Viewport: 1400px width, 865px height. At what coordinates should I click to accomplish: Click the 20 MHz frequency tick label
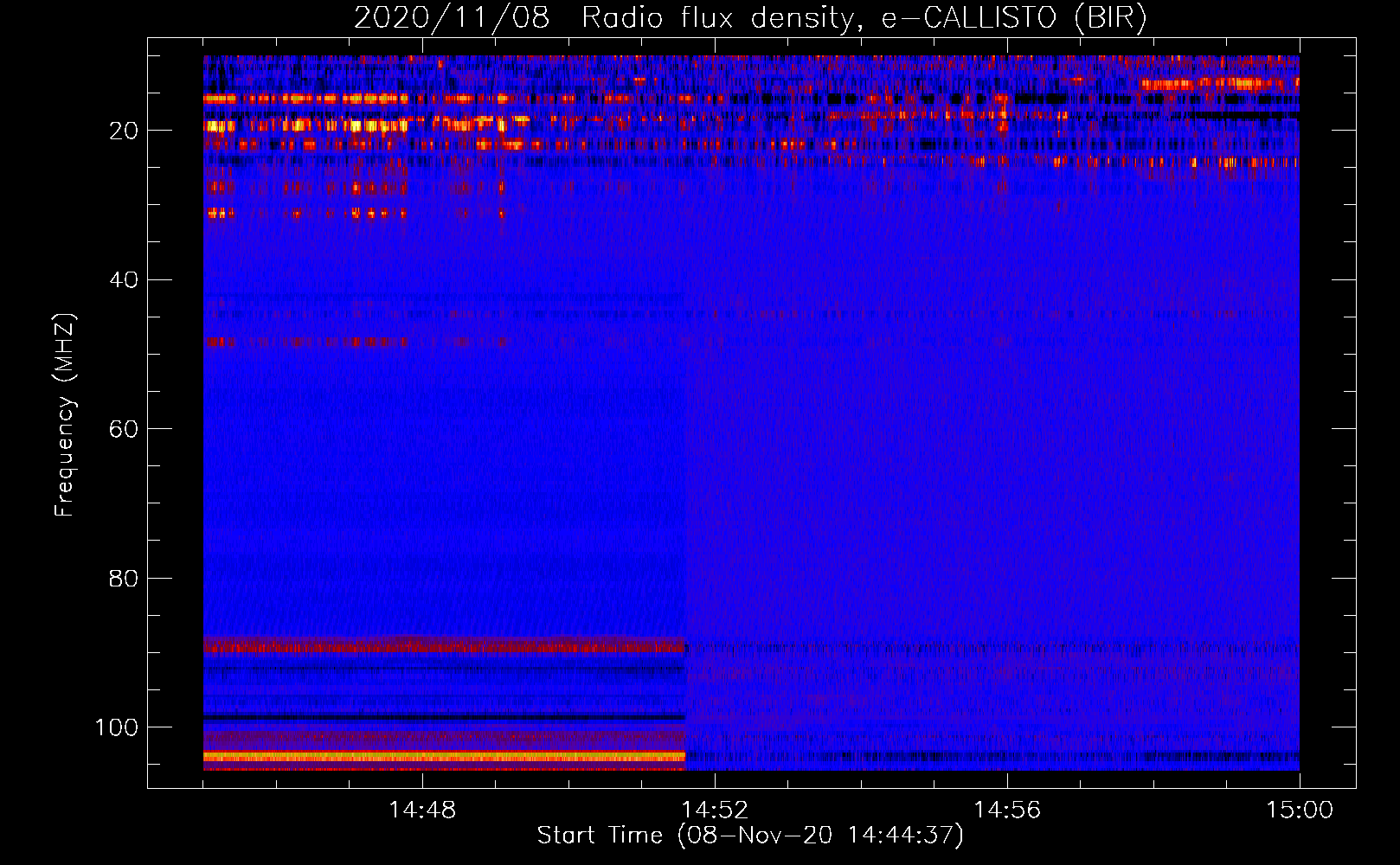[x=124, y=131]
